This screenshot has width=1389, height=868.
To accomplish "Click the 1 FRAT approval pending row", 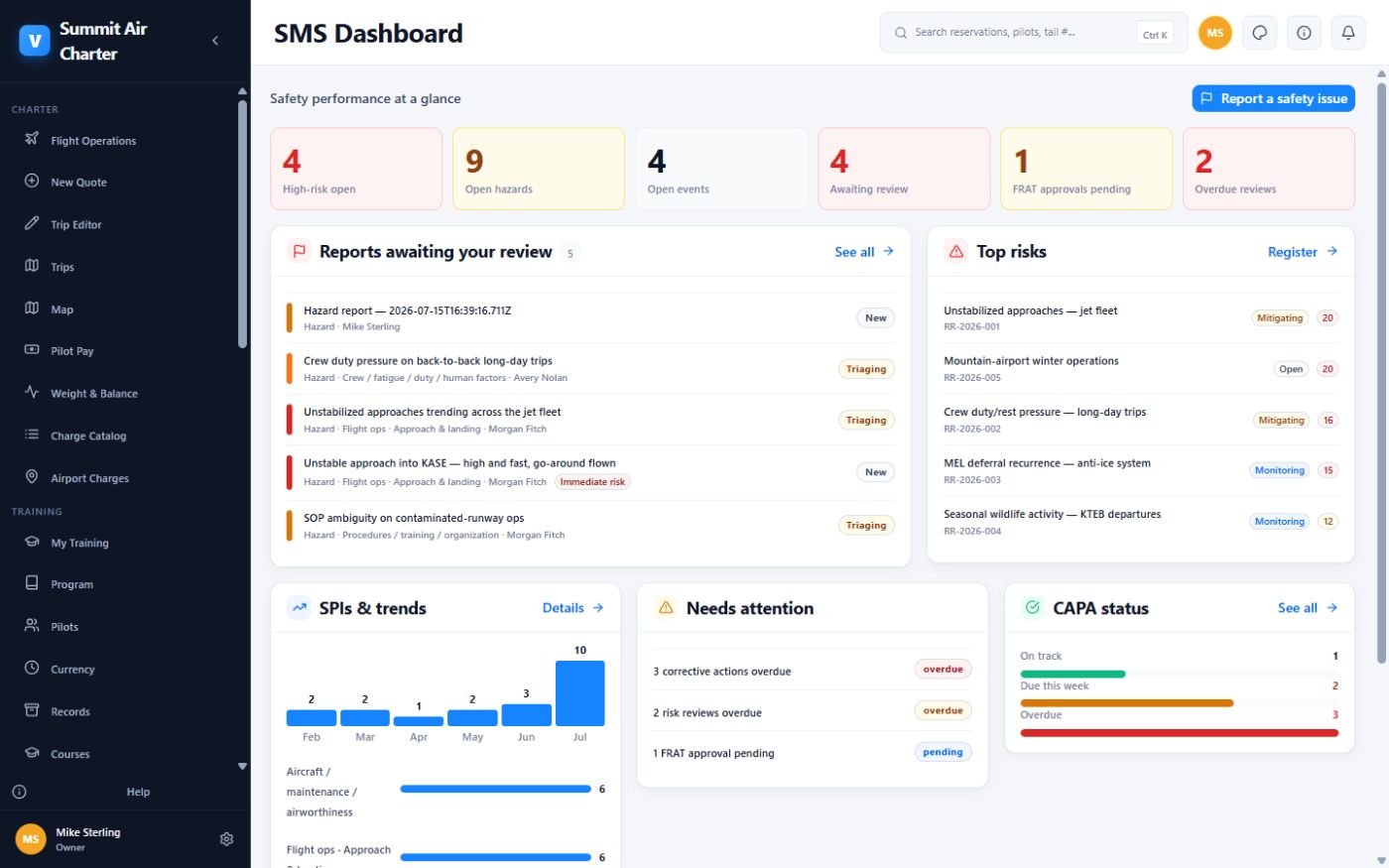I will tap(813, 753).
